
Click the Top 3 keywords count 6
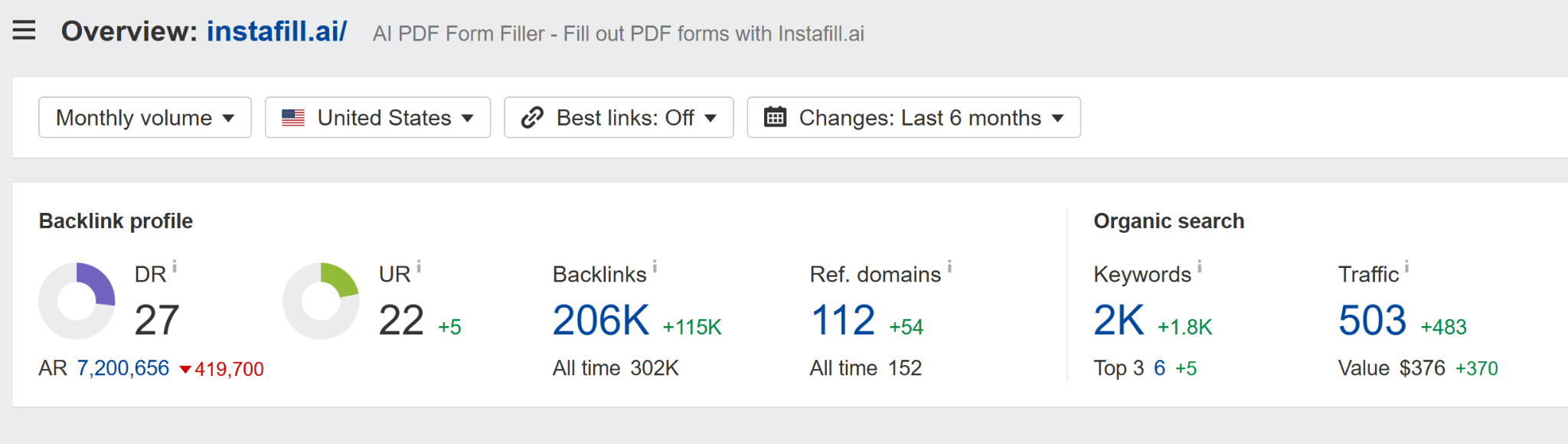coord(1159,368)
